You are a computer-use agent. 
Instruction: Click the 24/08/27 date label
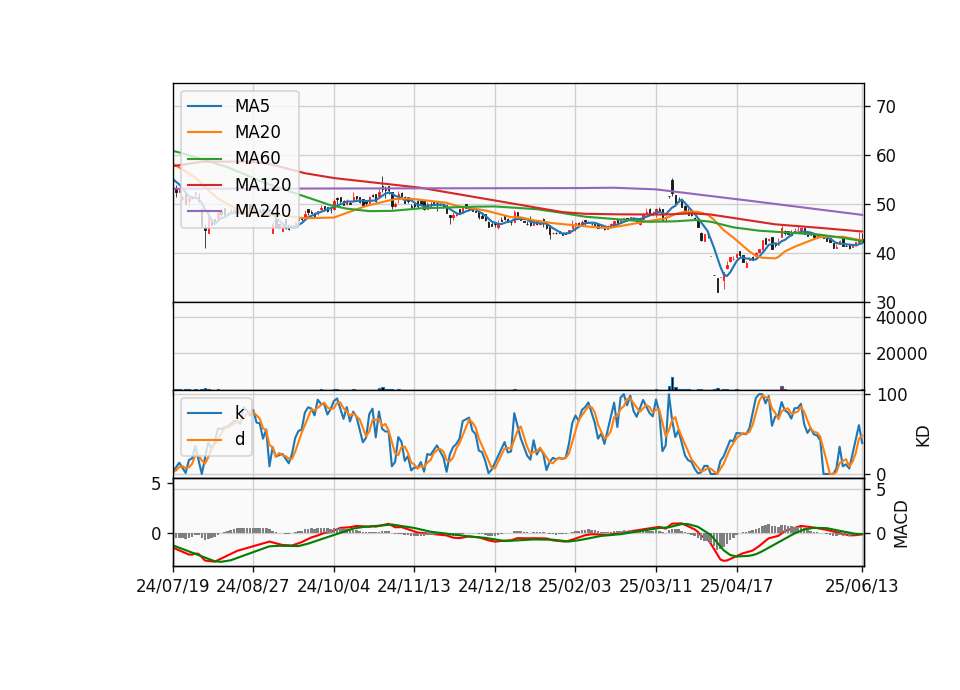click(253, 586)
